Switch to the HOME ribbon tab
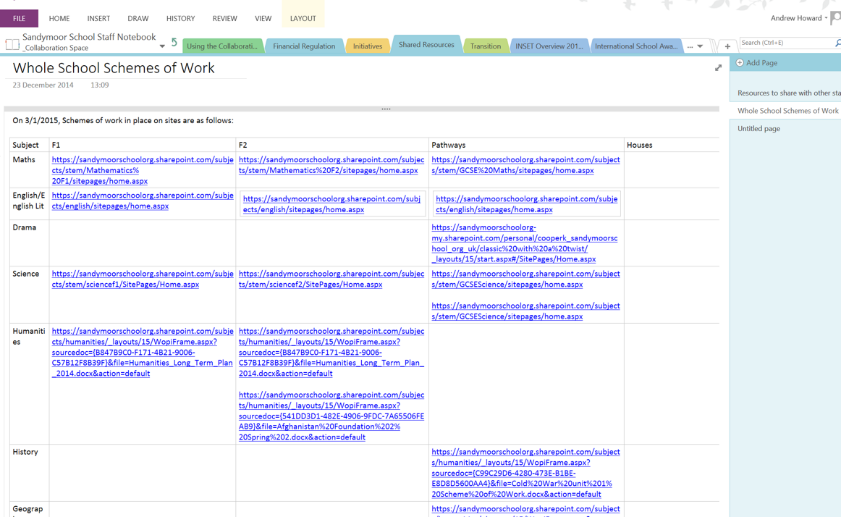 (59, 18)
